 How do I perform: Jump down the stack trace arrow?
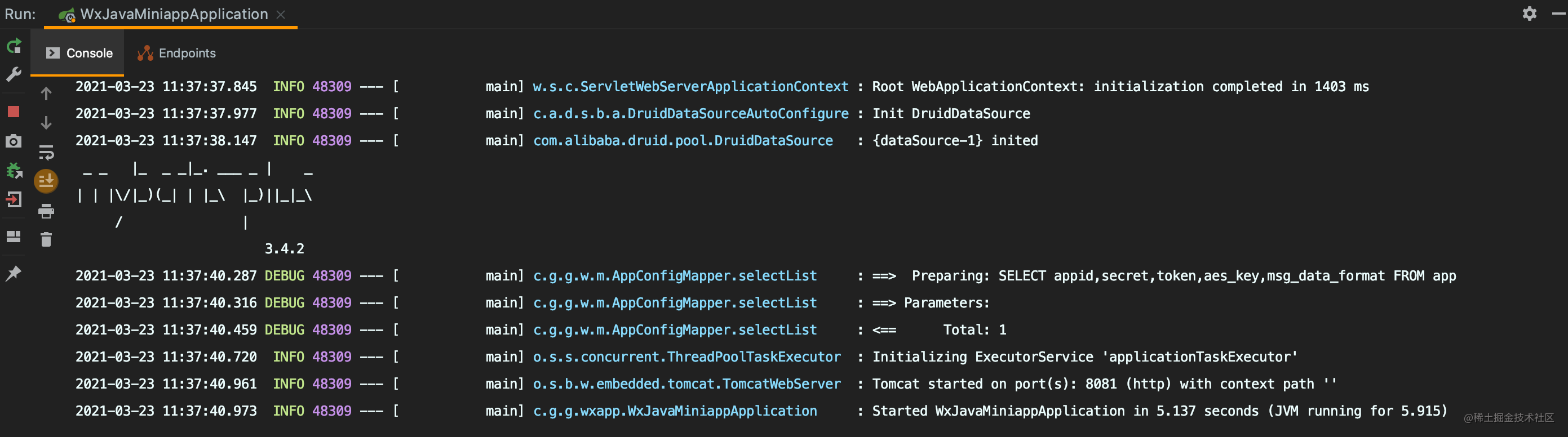[x=46, y=123]
